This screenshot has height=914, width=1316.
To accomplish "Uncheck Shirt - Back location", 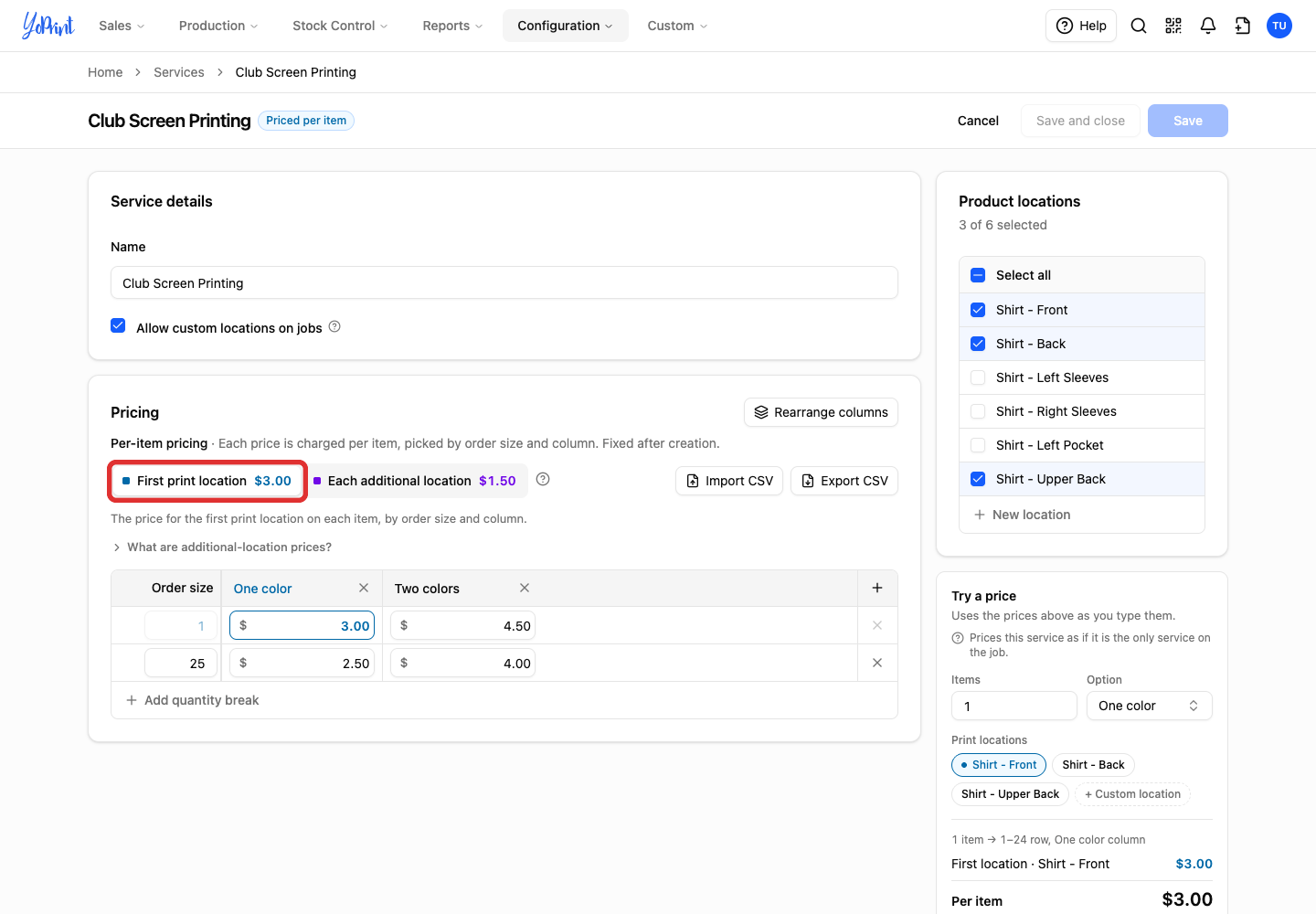I will 978,344.
